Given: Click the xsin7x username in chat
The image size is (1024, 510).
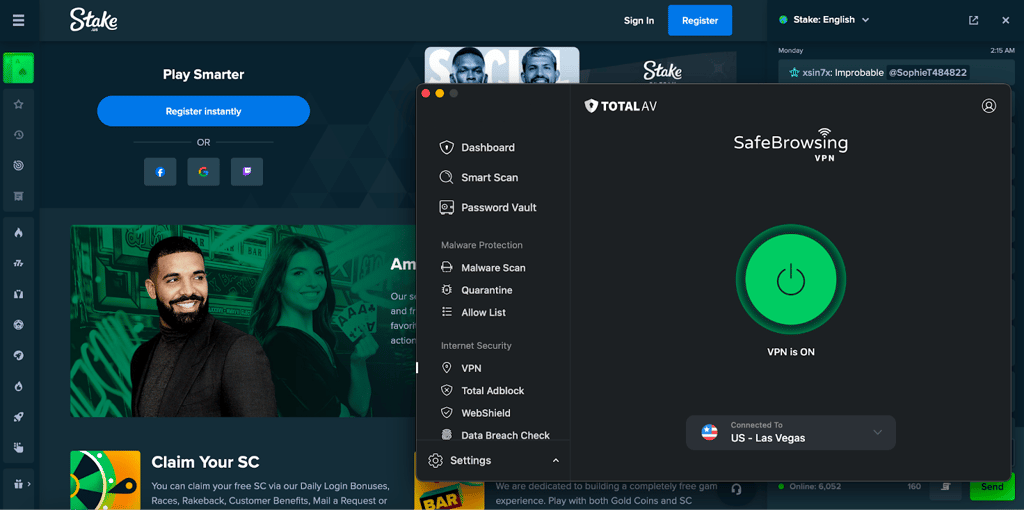Looking at the screenshot, I should point(818,72).
